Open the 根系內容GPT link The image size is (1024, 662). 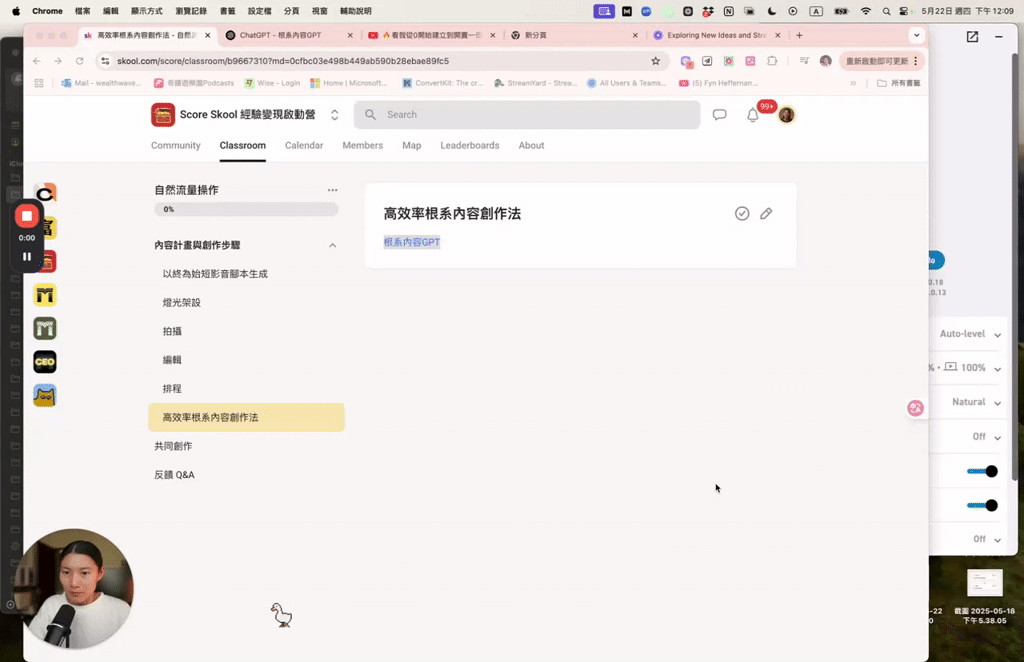411,242
